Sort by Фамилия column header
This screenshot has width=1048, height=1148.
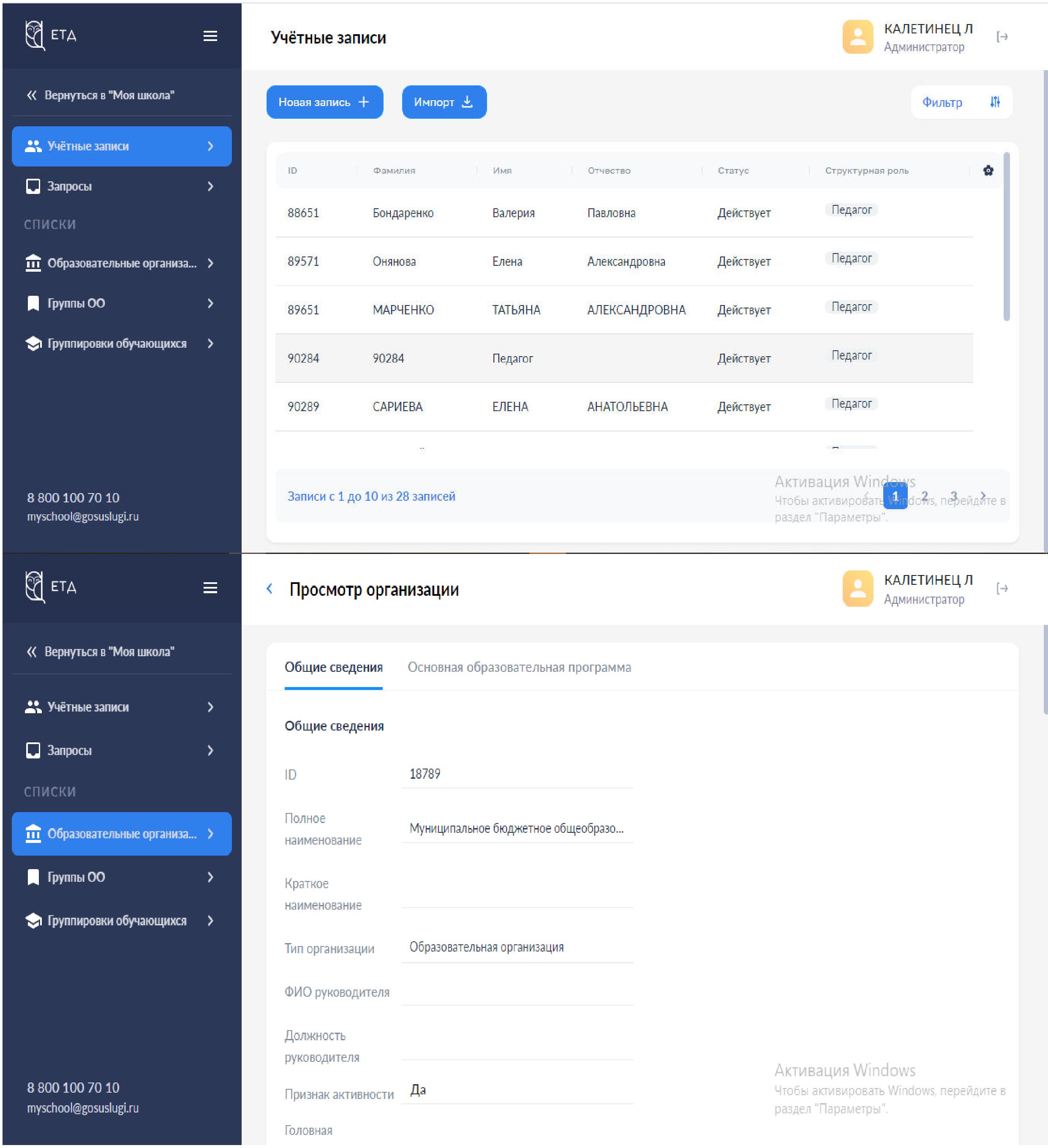(x=394, y=170)
